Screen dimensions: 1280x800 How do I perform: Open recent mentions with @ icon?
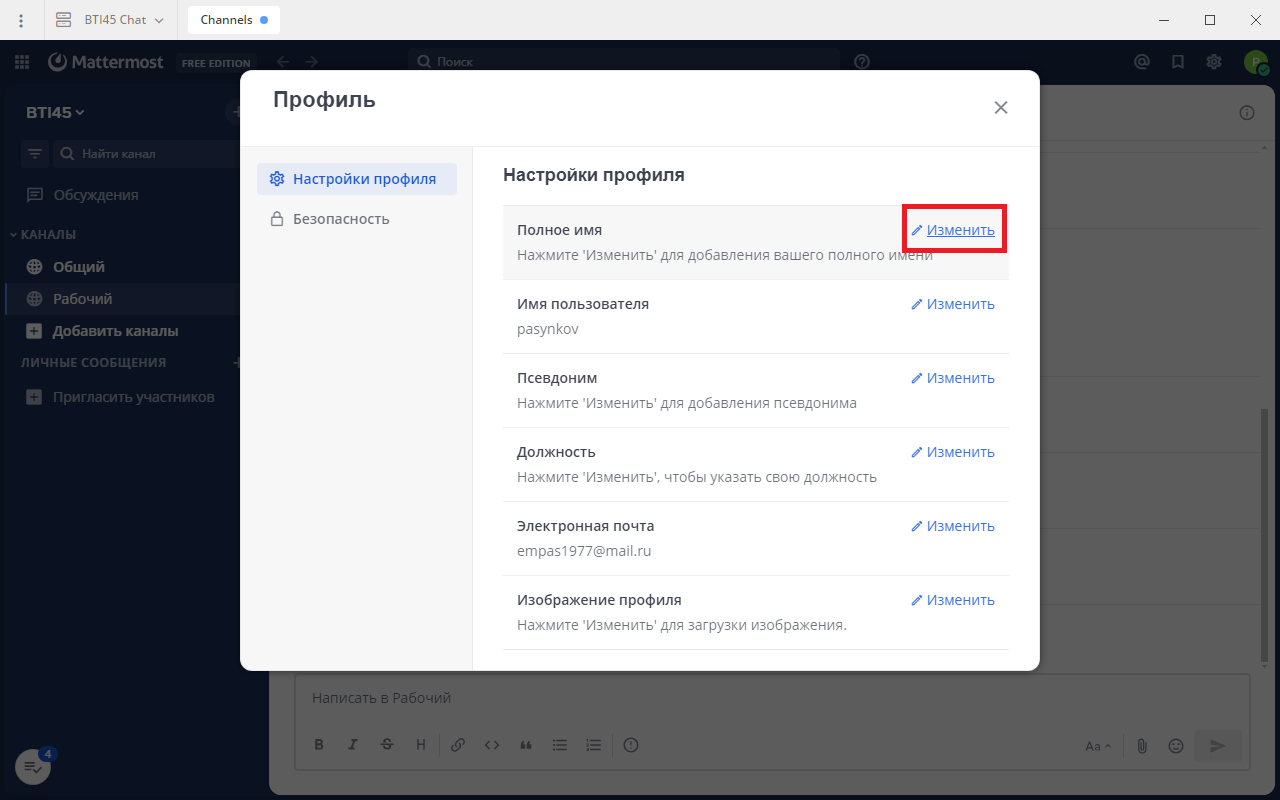coord(1142,62)
